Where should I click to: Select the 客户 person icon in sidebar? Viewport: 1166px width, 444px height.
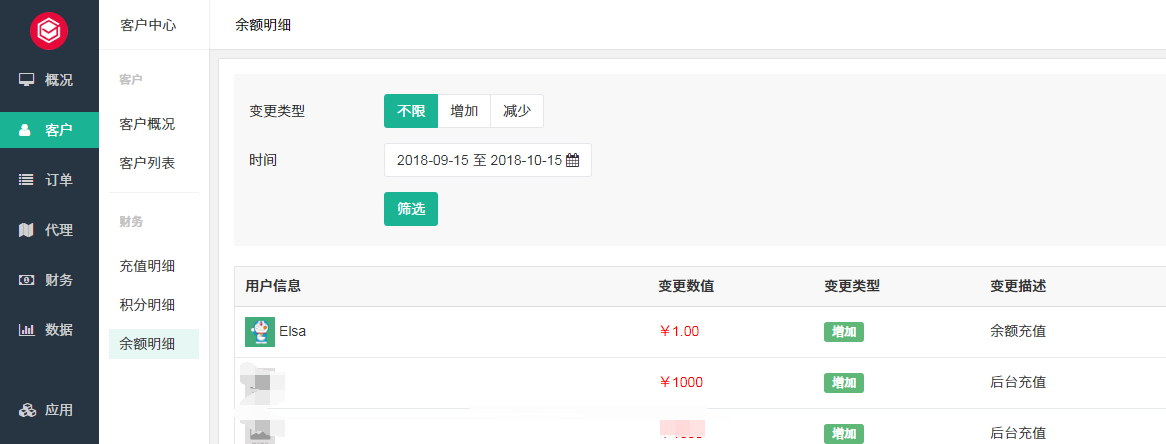(25, 130)
